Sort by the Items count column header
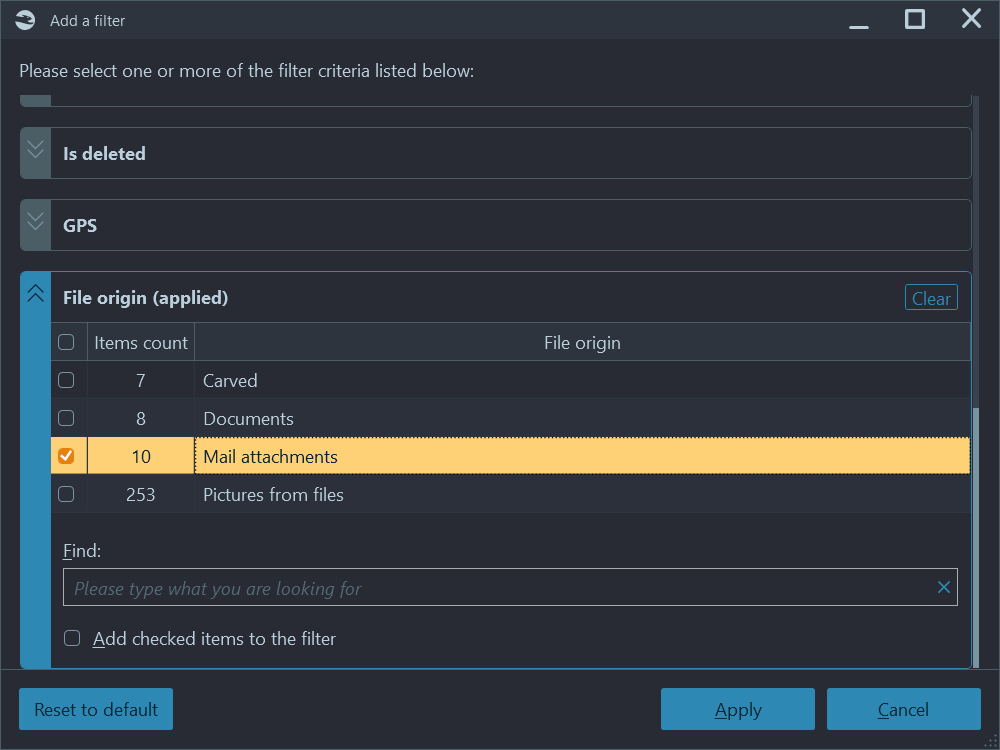Screen dimensions: 1000x750 tap(141, 342)
